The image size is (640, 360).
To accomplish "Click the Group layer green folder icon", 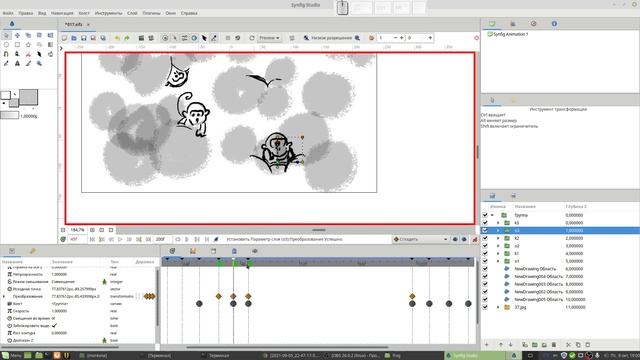I will pyautogui.click(x=535, y=345).
